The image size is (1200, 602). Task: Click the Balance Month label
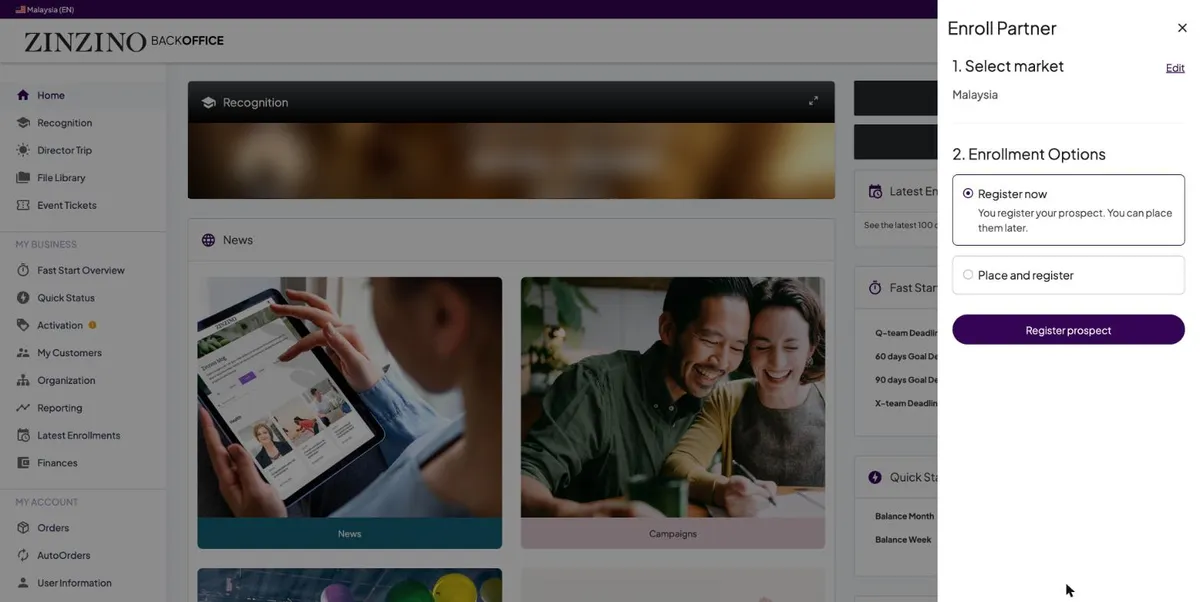click(x=904, y=516)
